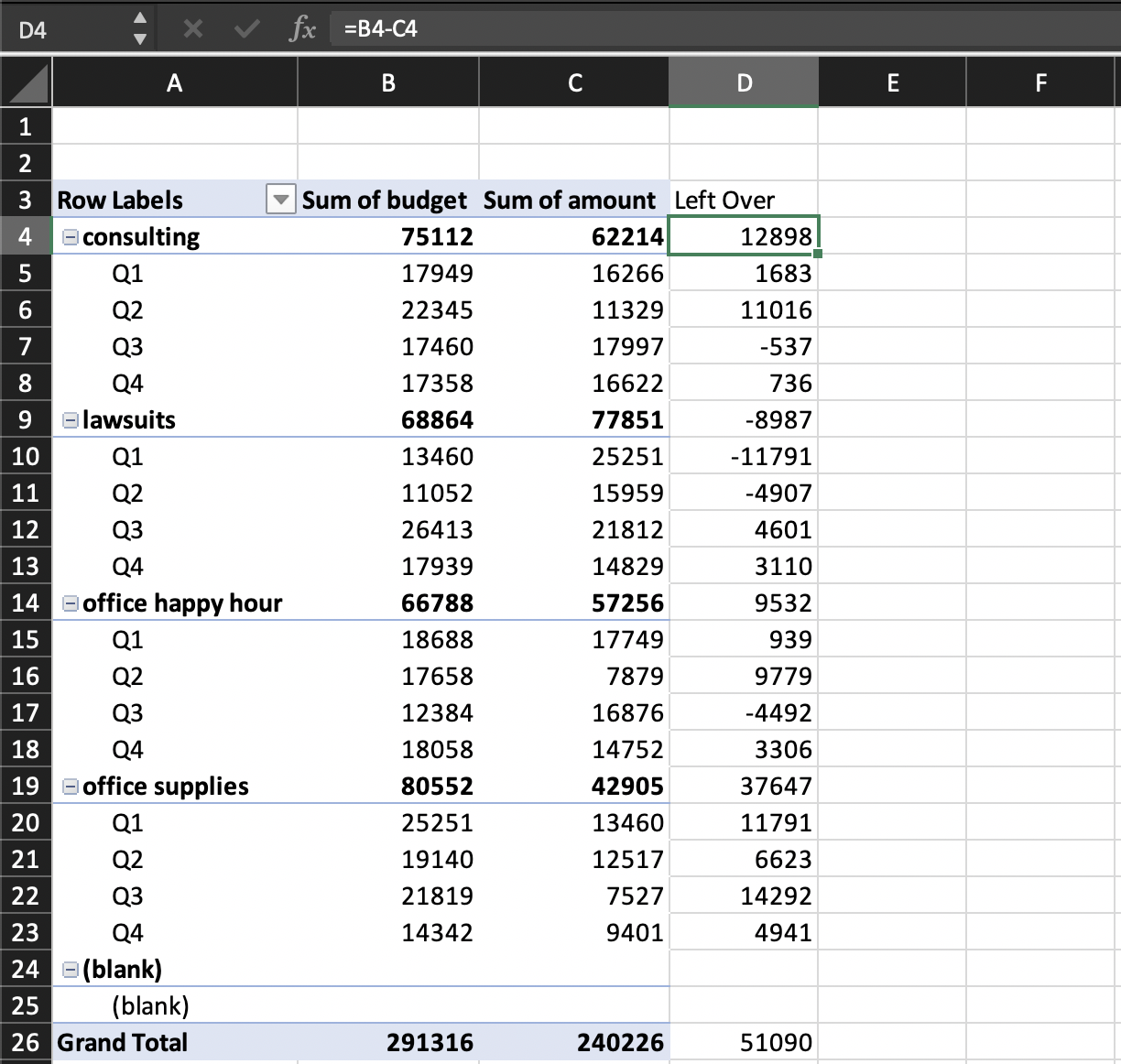Screen dimensions: 1121x1064
Task: Click the fx insert function icon
Action: click(301, 29)
